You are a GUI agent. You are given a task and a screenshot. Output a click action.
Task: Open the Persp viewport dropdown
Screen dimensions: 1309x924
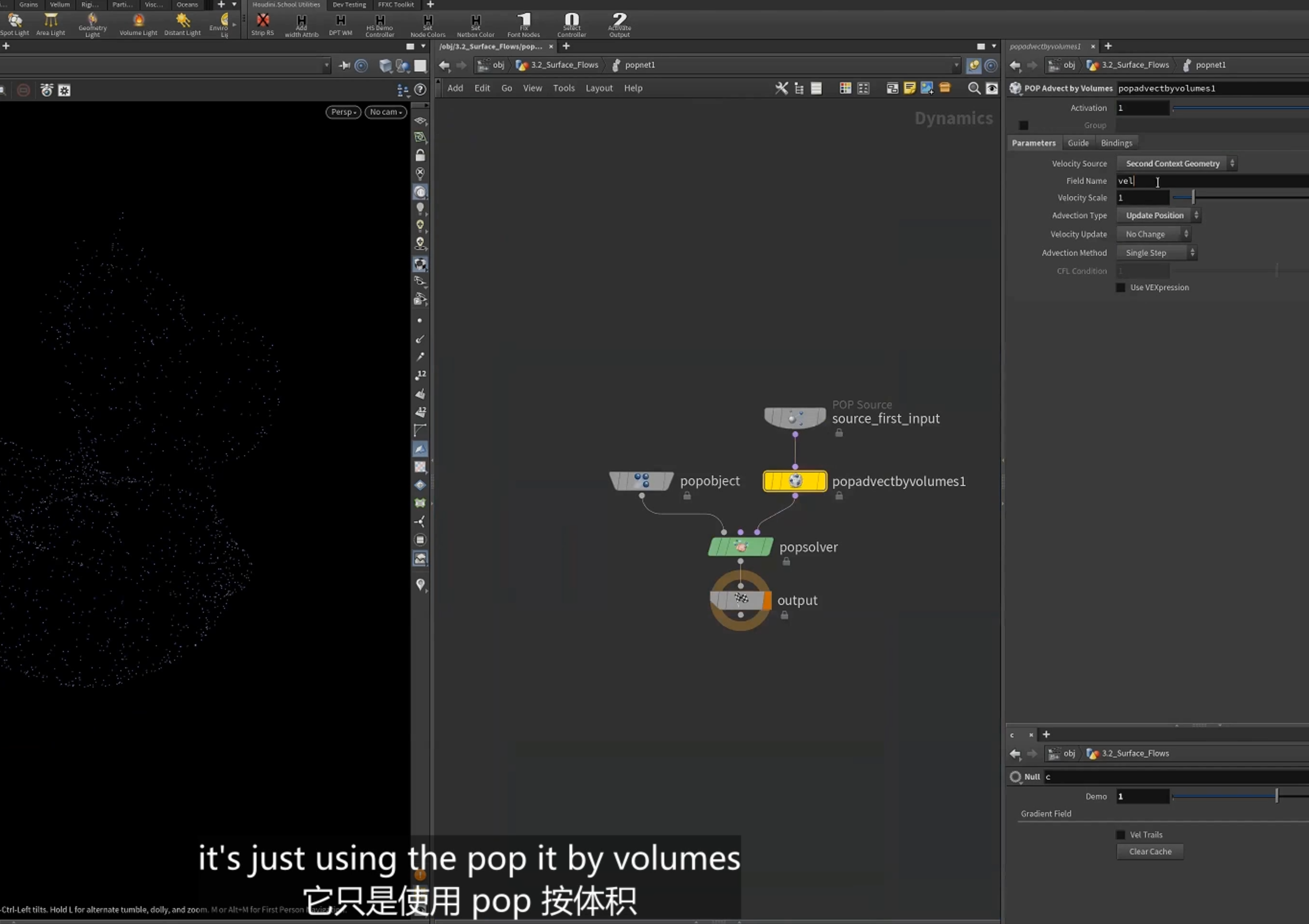(343, 112)
